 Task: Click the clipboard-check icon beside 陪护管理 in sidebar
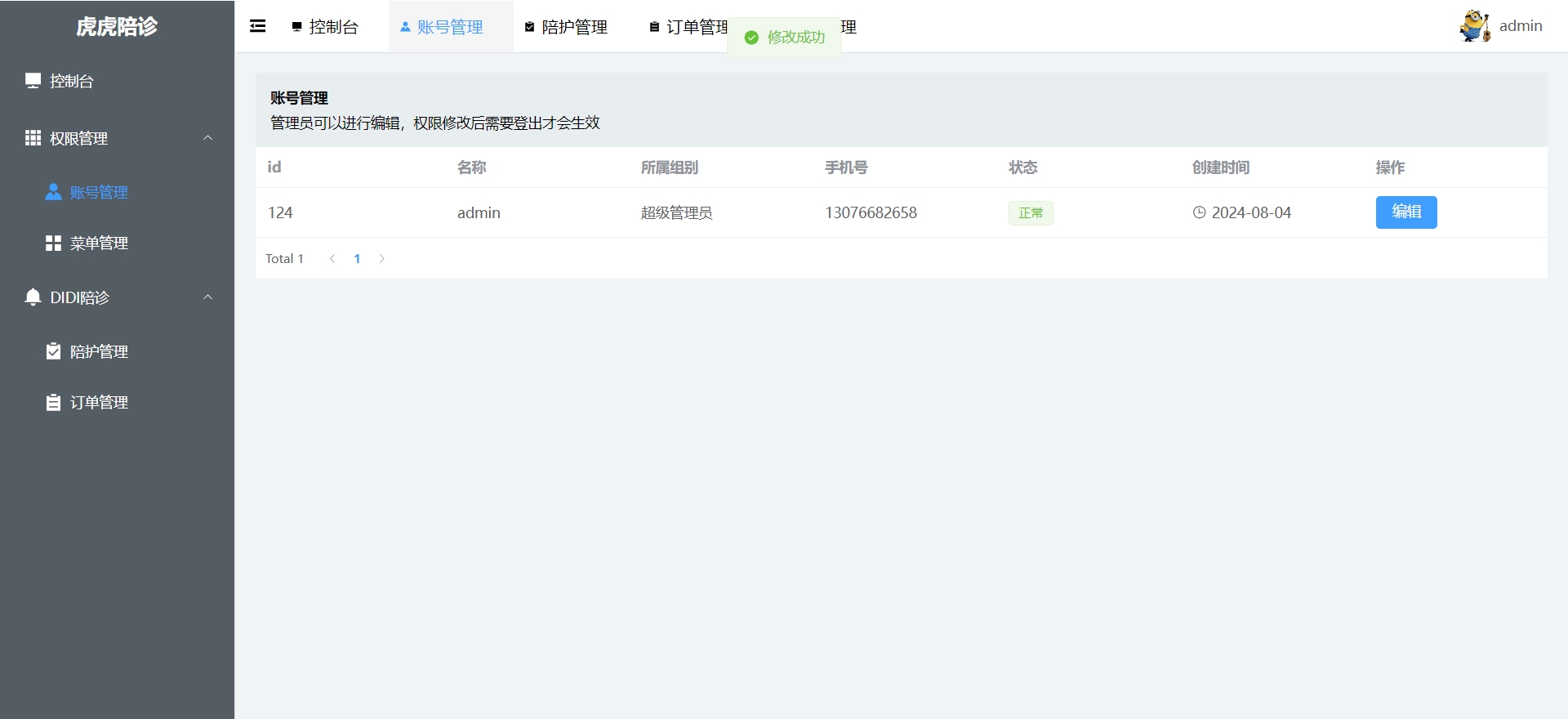[x=53, y=351]
